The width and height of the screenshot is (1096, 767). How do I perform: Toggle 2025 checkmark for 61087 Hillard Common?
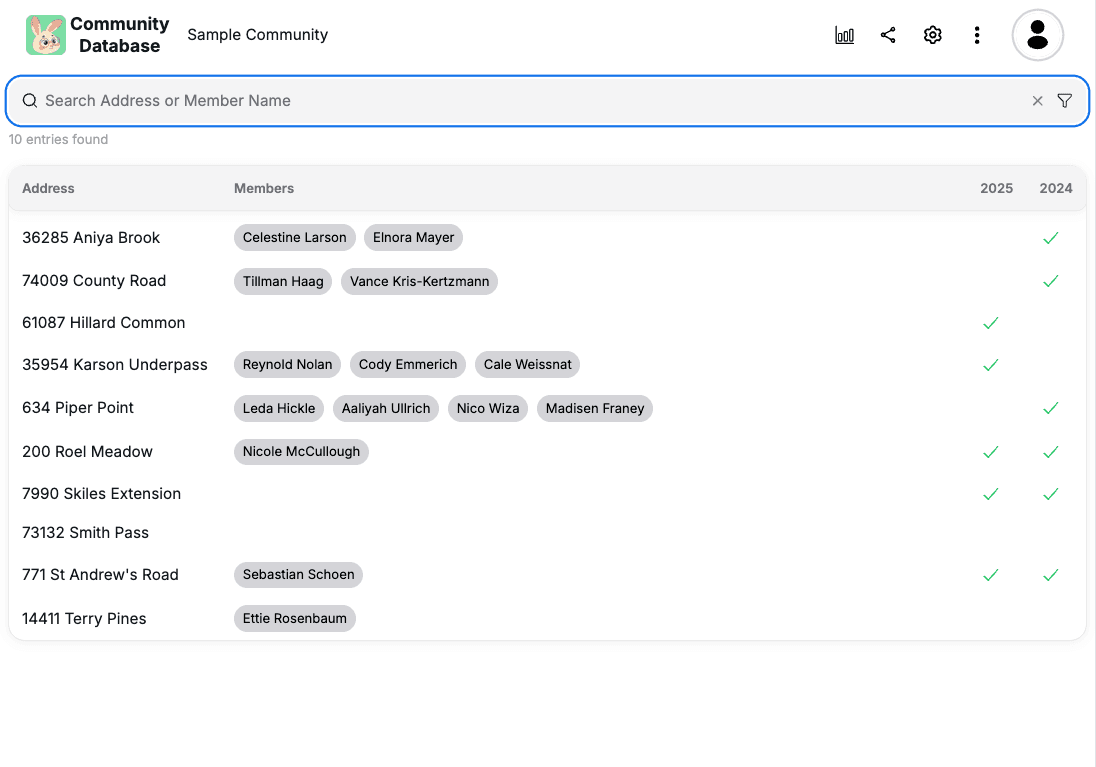click(x=990, y=323)
